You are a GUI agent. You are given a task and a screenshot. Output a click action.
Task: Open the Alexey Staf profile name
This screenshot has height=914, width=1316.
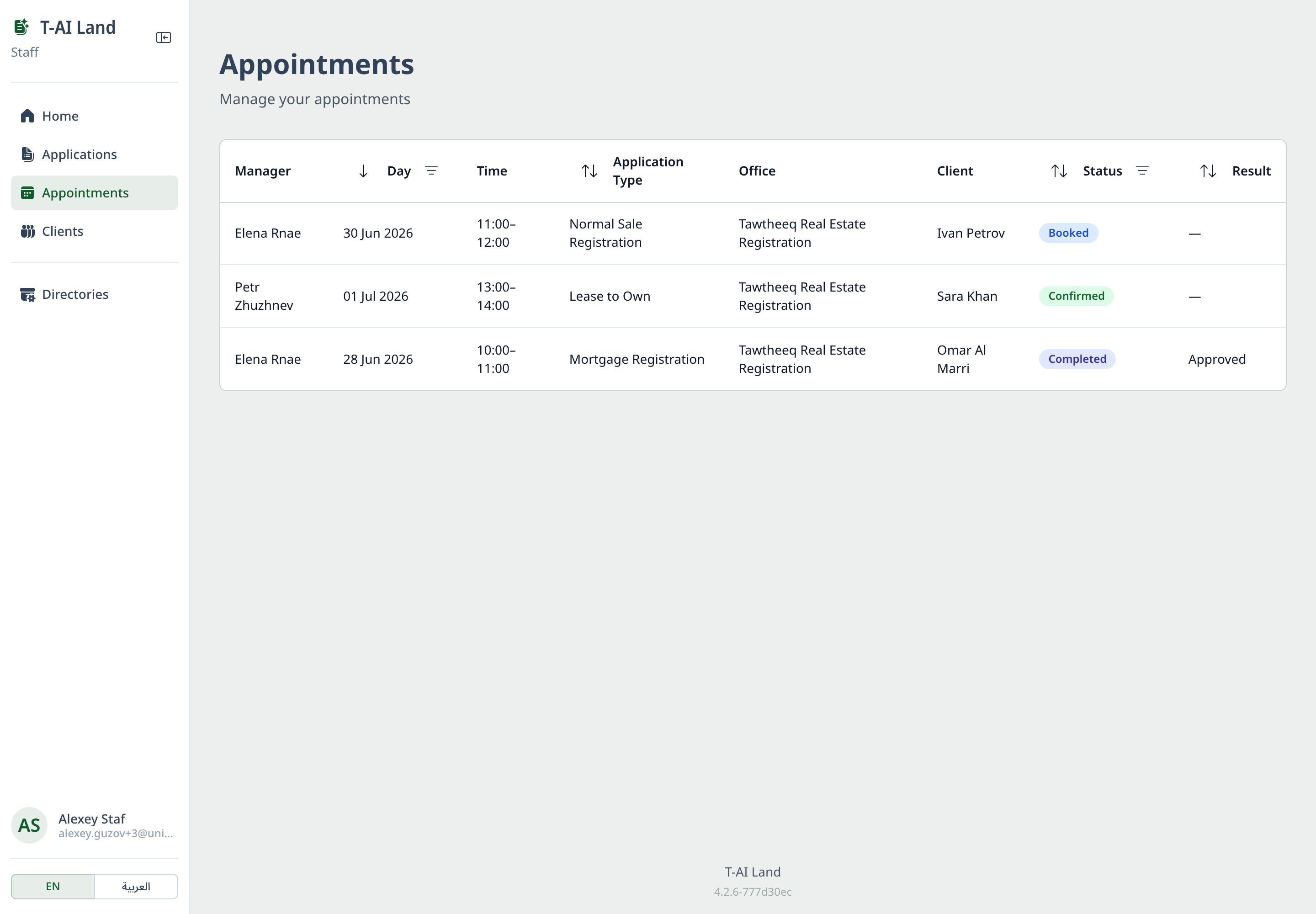[x=92, y=819]
